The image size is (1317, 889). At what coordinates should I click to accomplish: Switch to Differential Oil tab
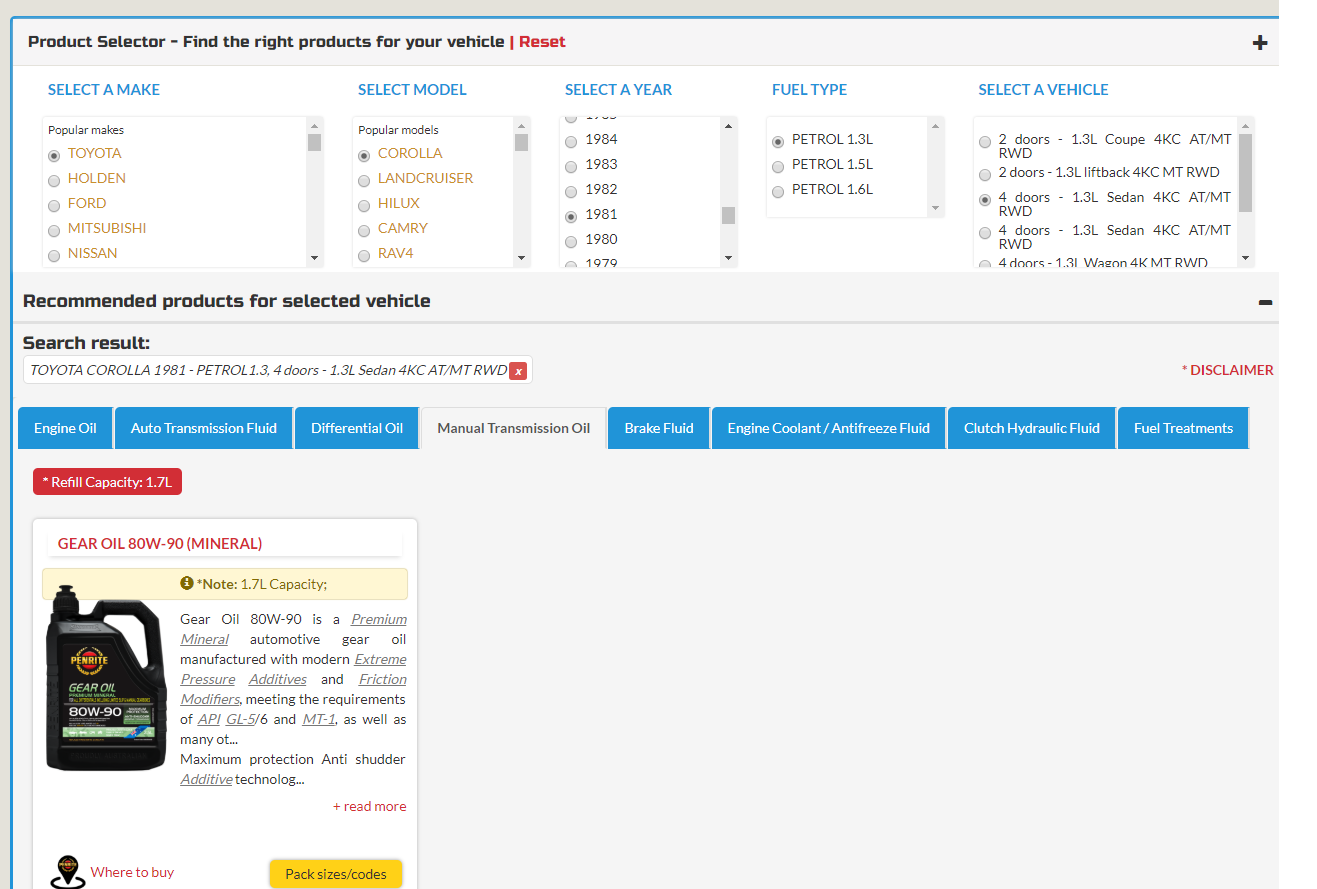(x=357, y=428)
